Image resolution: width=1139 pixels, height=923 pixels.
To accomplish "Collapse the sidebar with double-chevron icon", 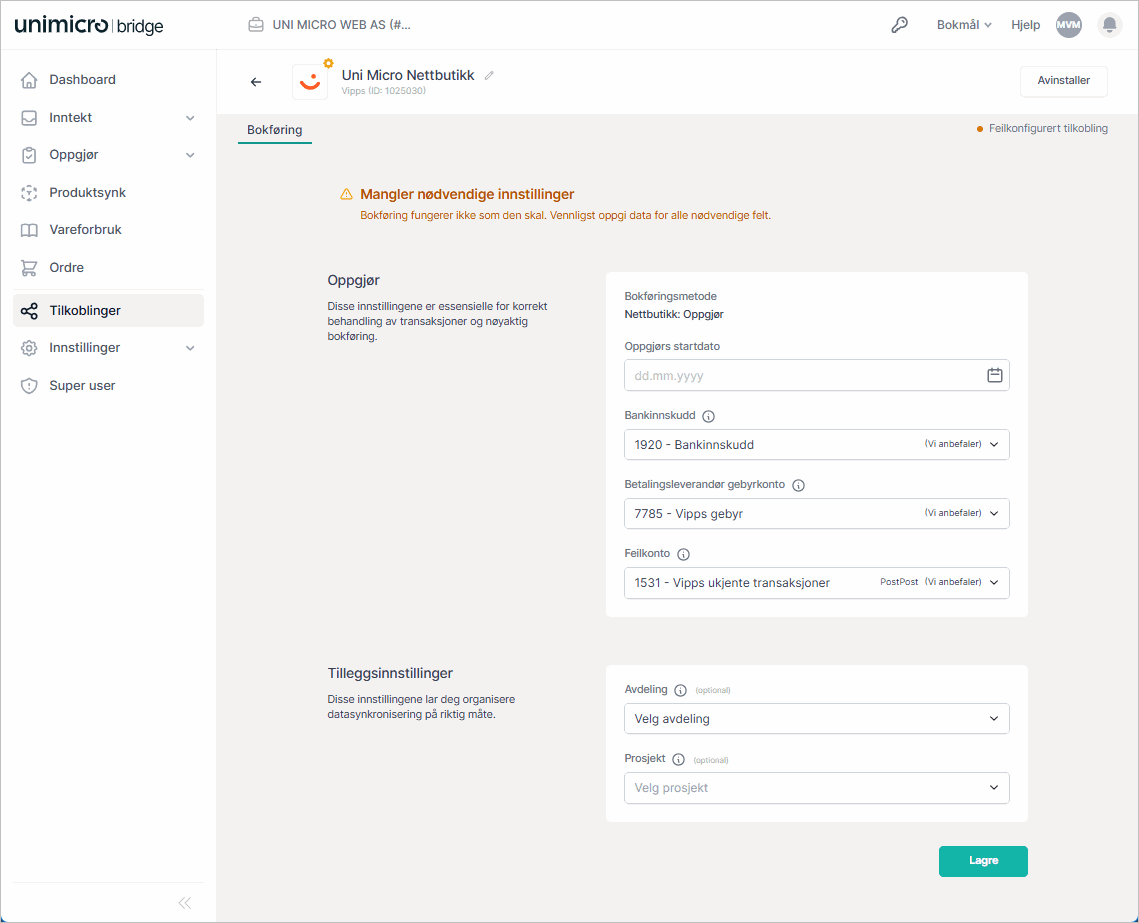I will tap(185, 903).
